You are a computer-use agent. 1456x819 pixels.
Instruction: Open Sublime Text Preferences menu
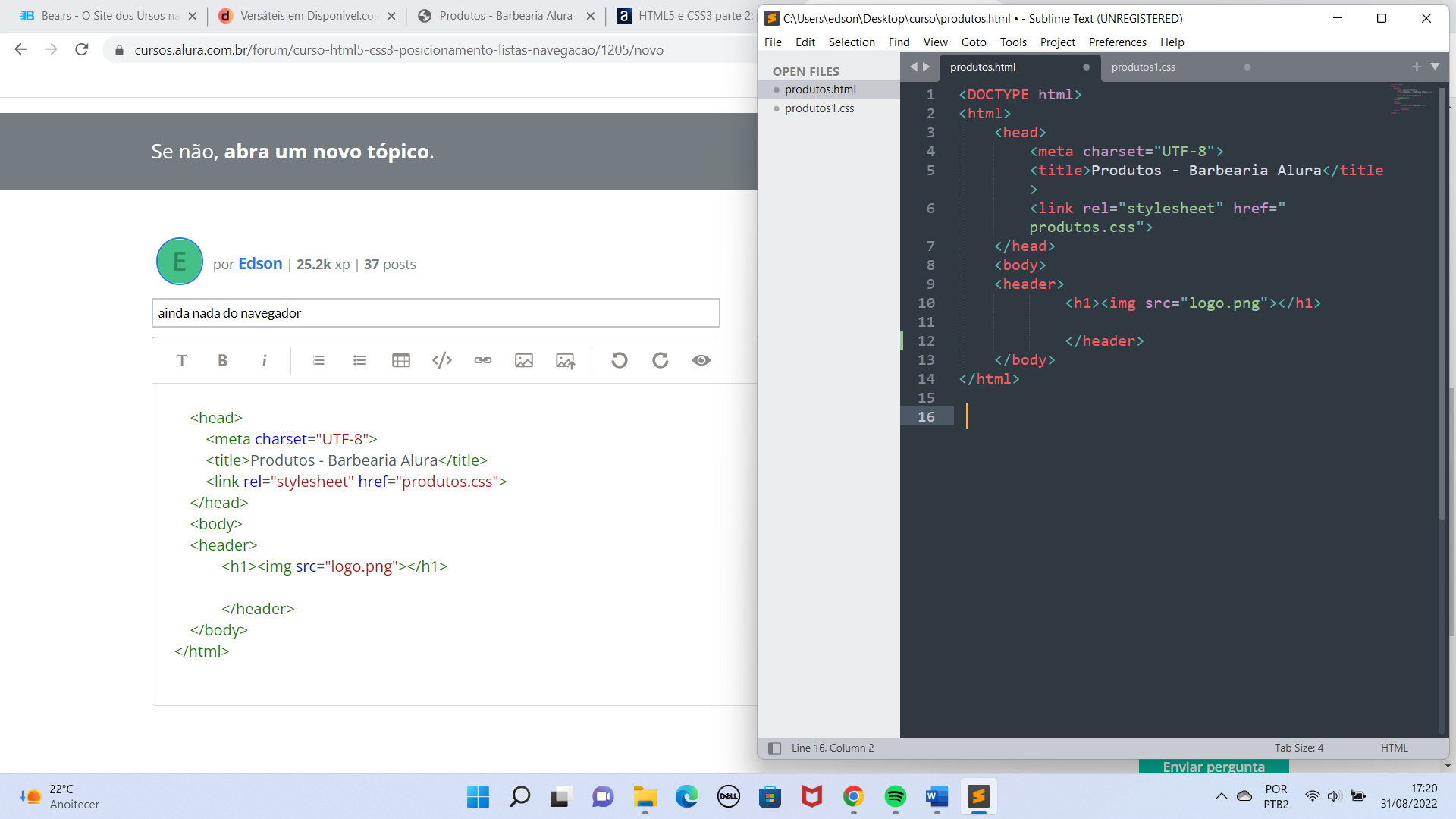1117,42
